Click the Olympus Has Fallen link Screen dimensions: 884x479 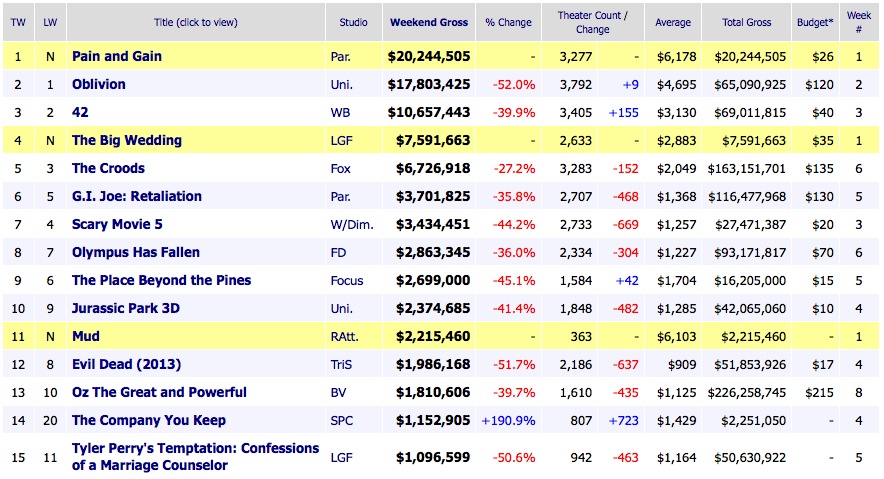tap(135, 253)
